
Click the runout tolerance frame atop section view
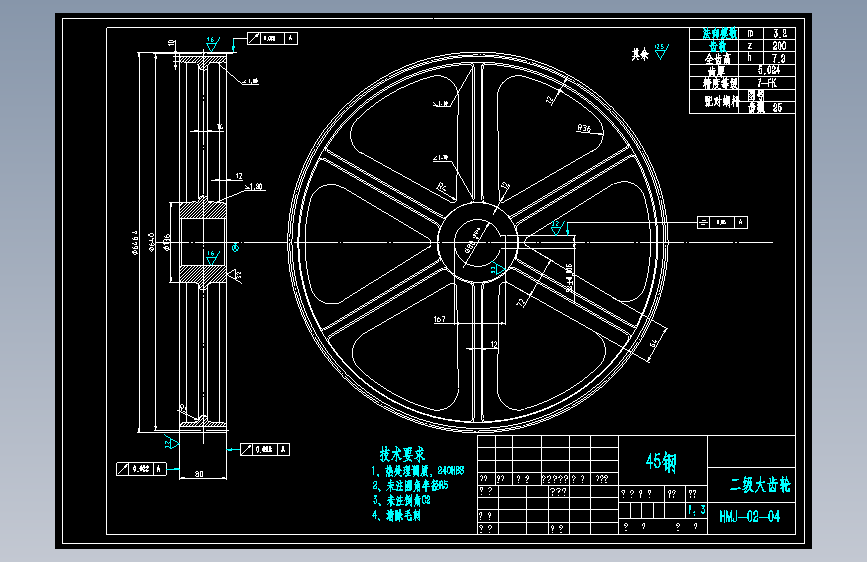click(272, 38)
